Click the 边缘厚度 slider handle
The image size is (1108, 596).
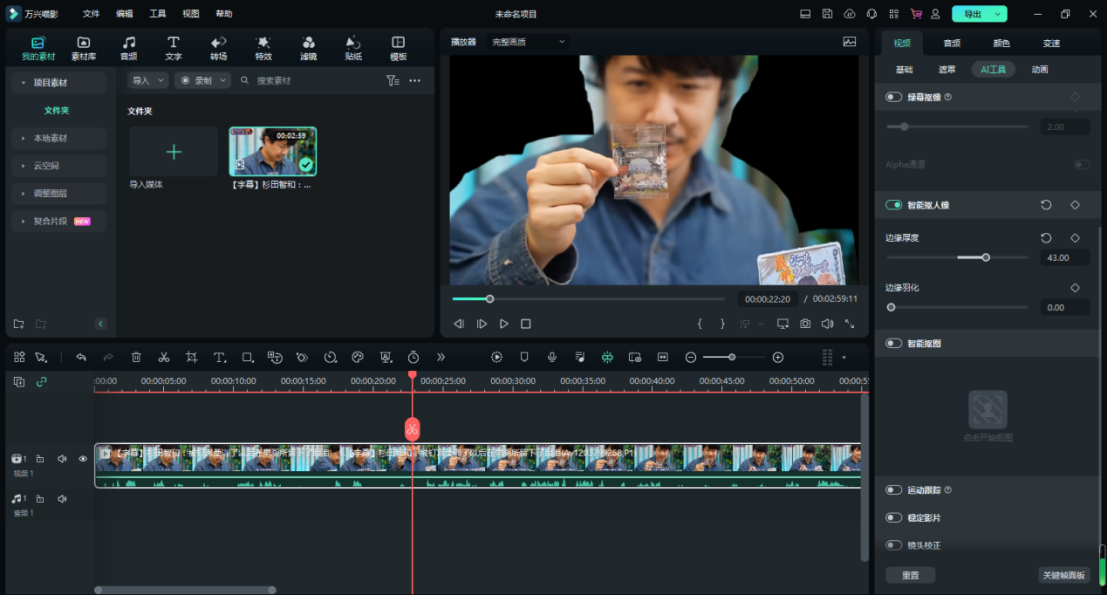click(x=985, y=257)
